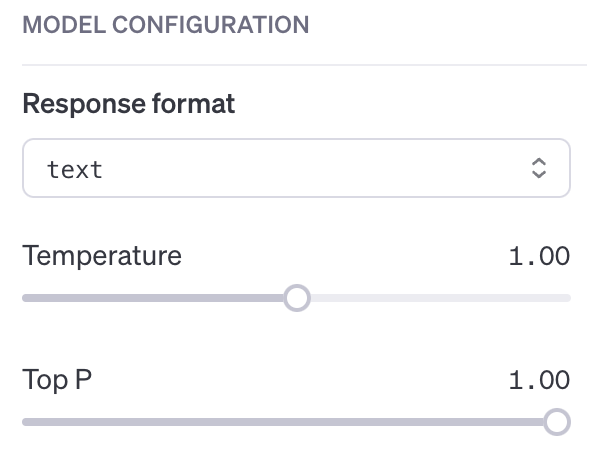
Task: Click the Temperature label
Action: pyautogui.click(x=102, y=256)
